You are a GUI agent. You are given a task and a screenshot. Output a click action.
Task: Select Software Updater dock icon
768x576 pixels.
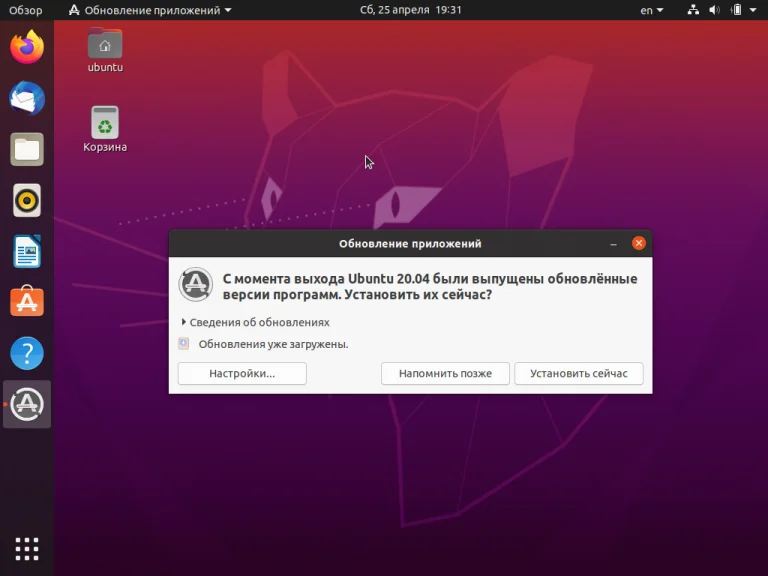pyautogui.click(x=27, y=404)
